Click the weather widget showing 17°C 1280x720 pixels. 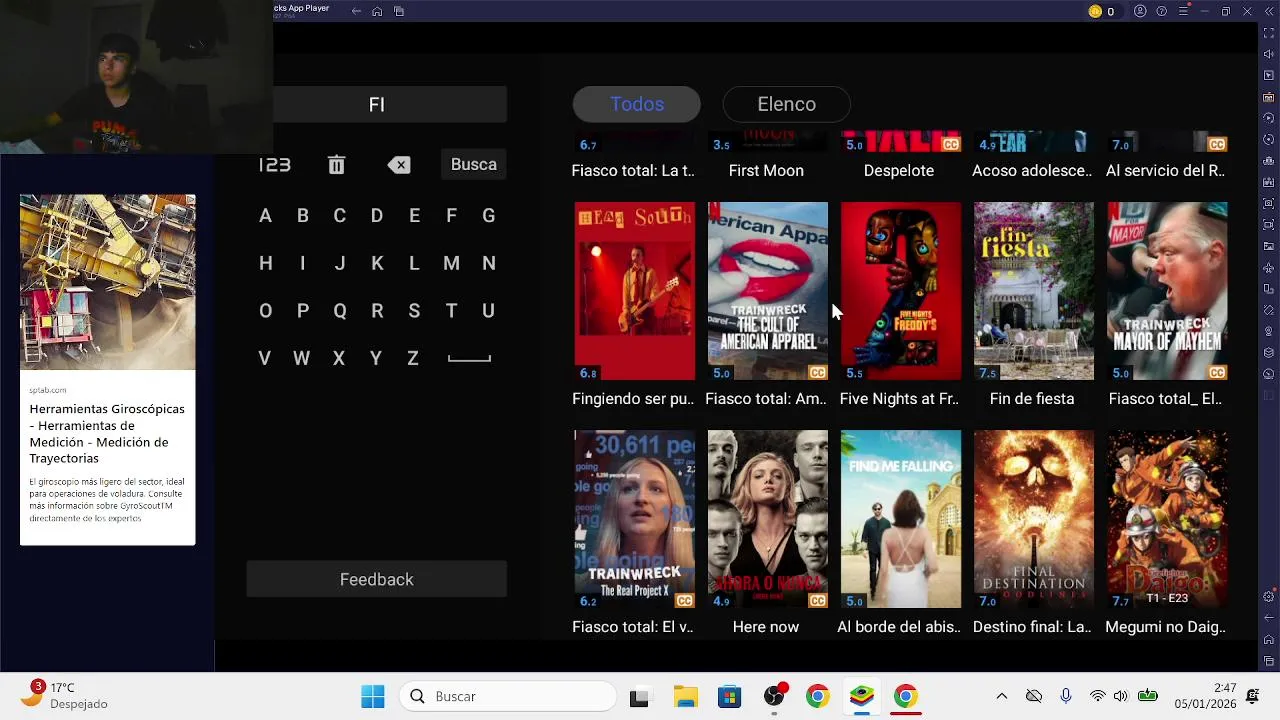(65, 696)
